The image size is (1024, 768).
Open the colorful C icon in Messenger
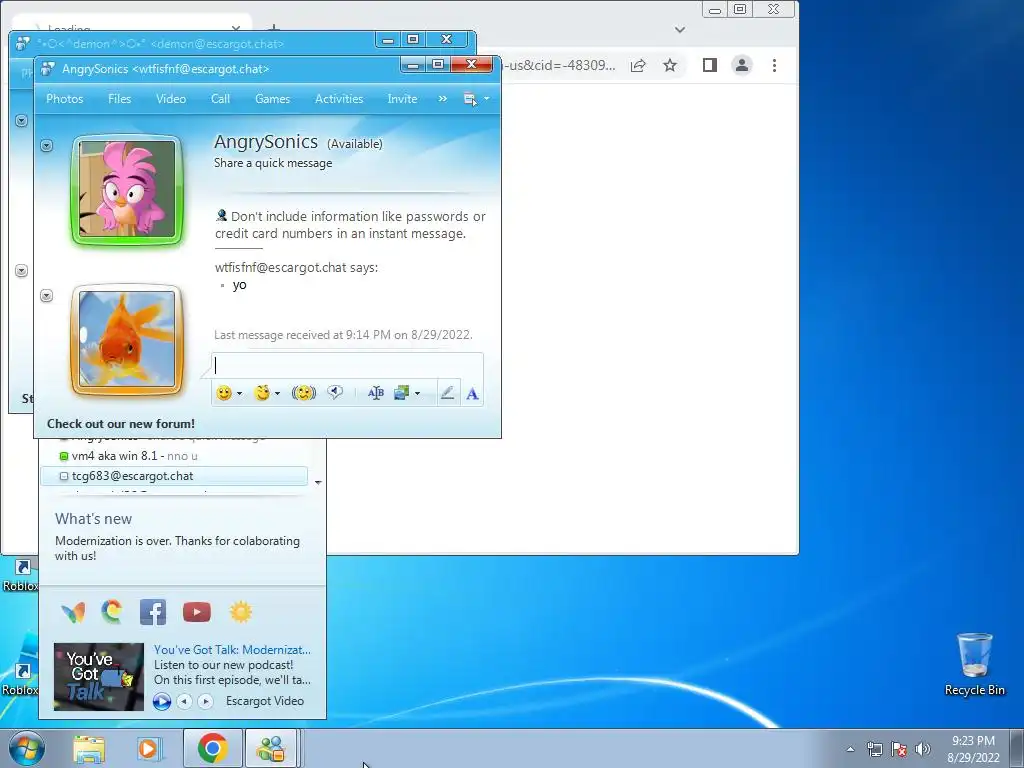112,612
